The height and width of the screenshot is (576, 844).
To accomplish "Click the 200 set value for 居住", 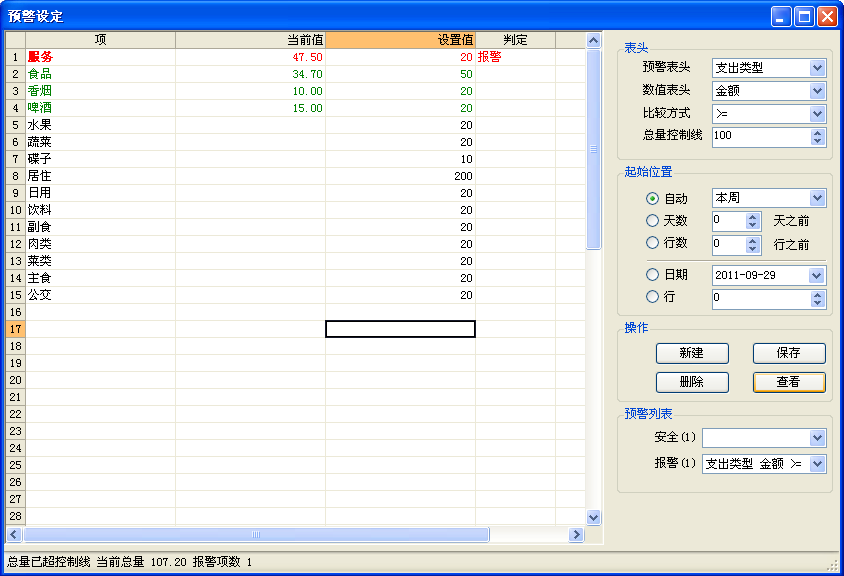I will point(400,176).
